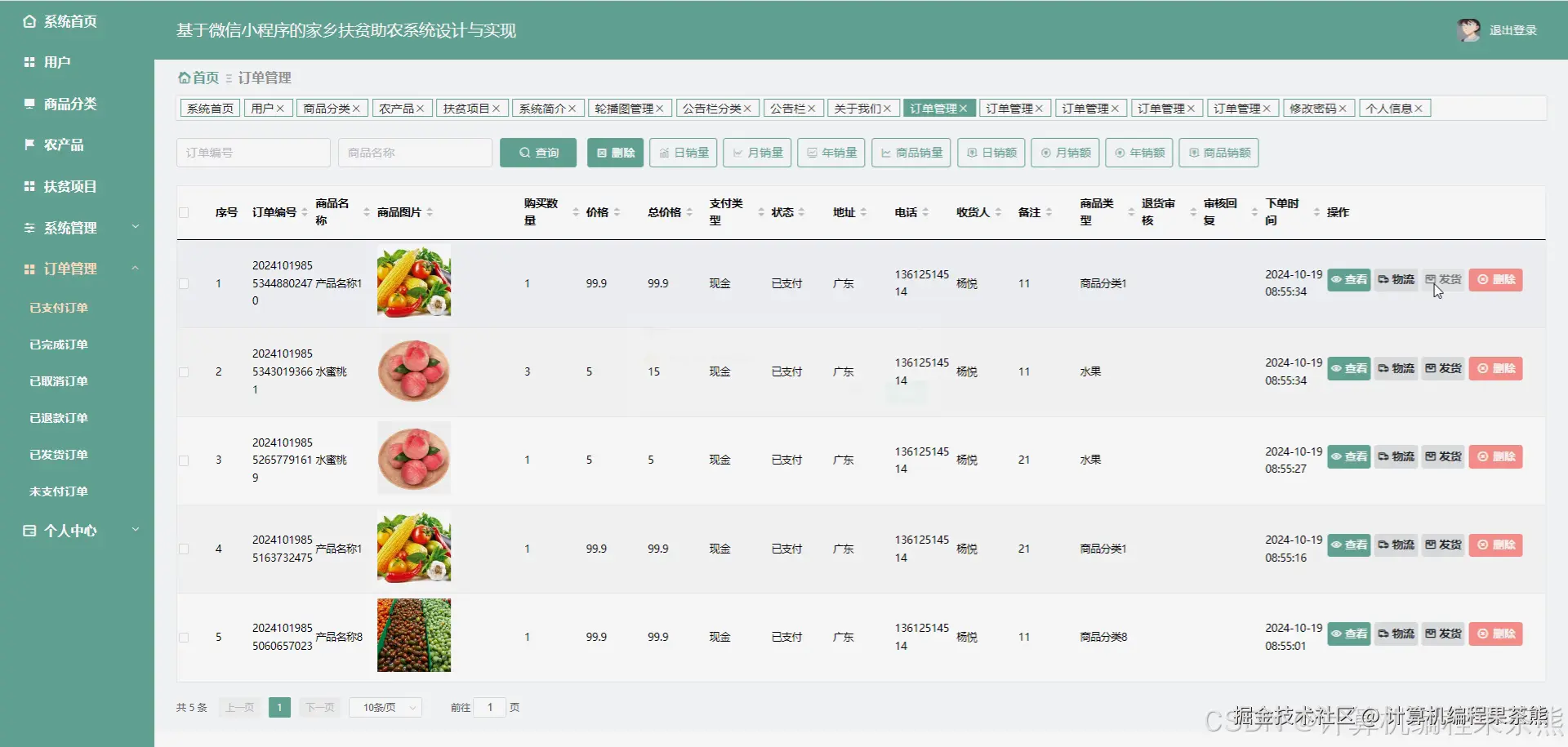Close the 系统简介 tab

pos(572,109)
